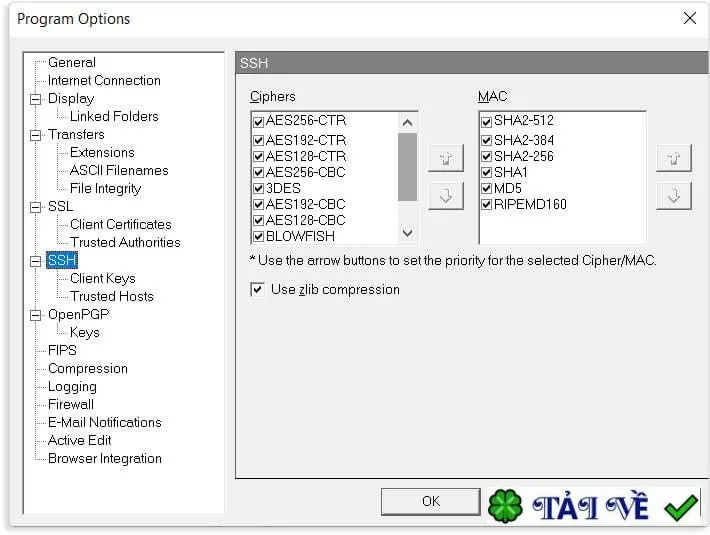Open Linked Folders settings
This screenshot has width=710, height=535.
click(114, 117)
